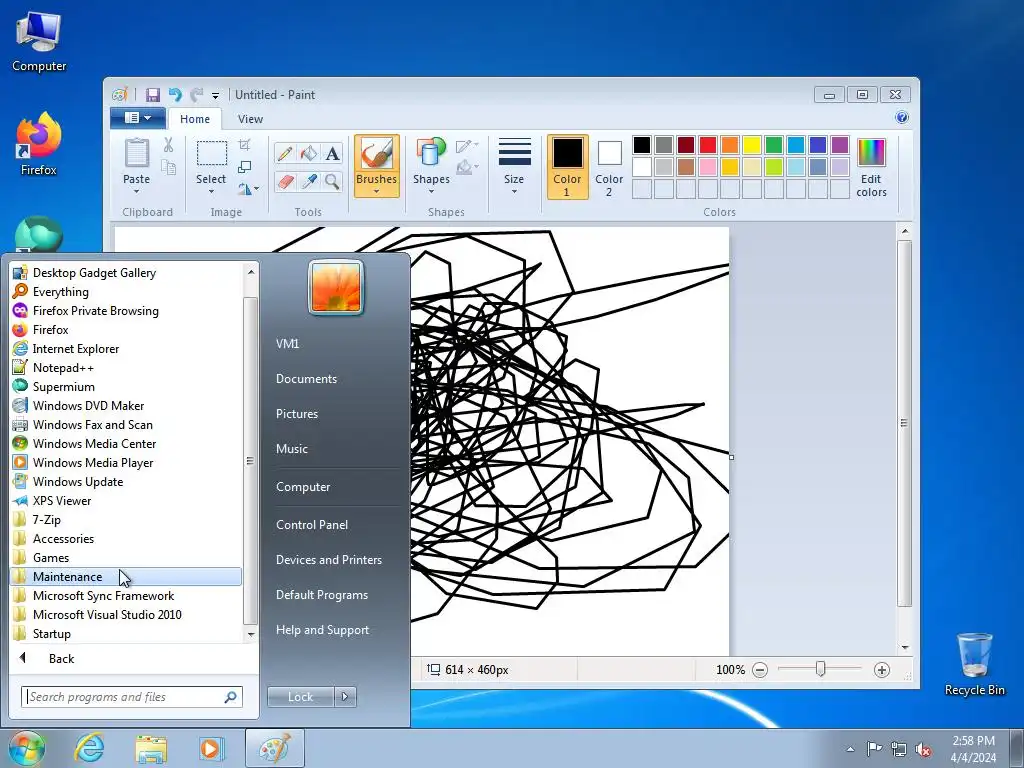Pick the red color swatch
The image size is (1024, 768).
708,144
